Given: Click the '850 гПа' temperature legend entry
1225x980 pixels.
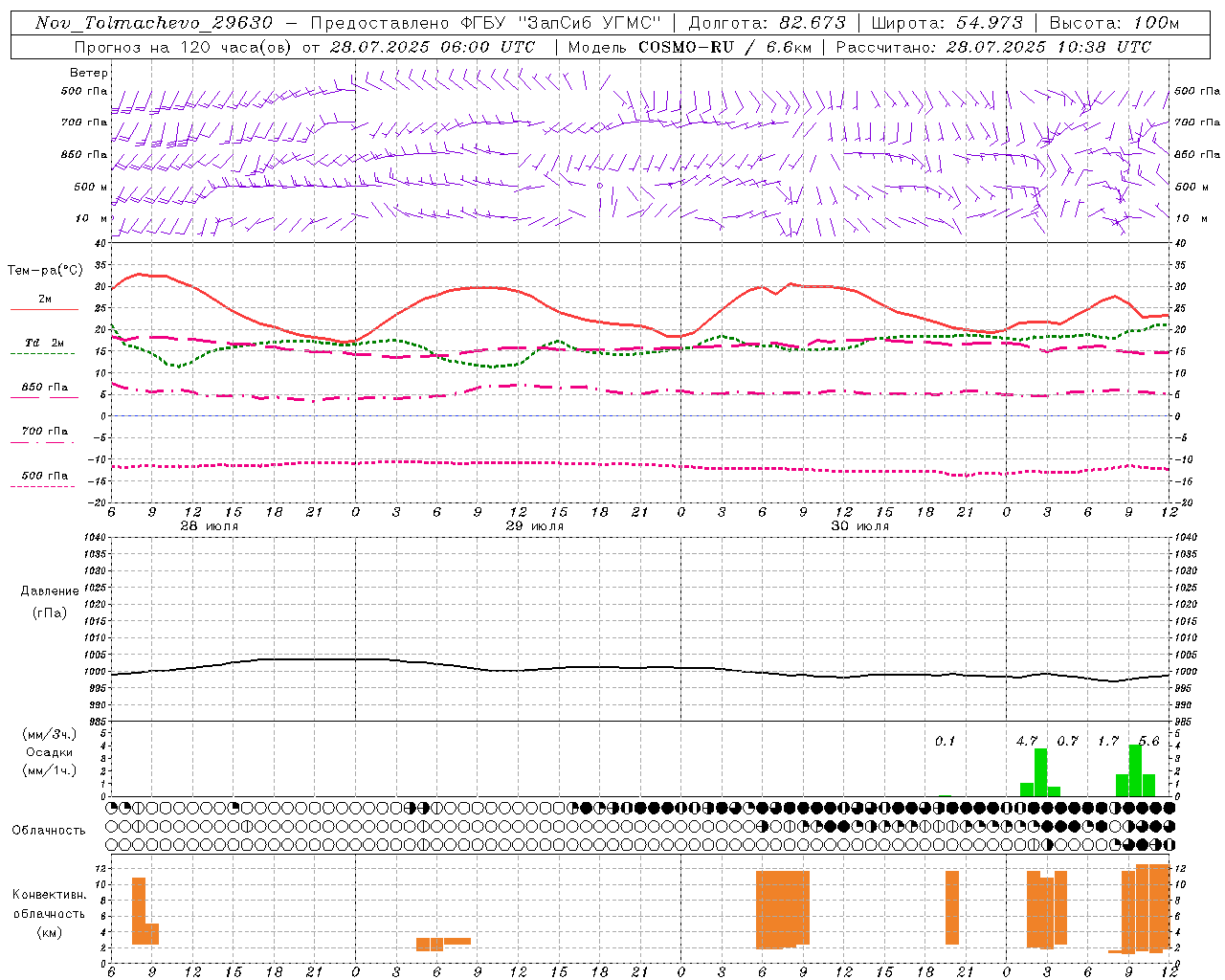Looking at the screenshot, I should tap(44, 387).
